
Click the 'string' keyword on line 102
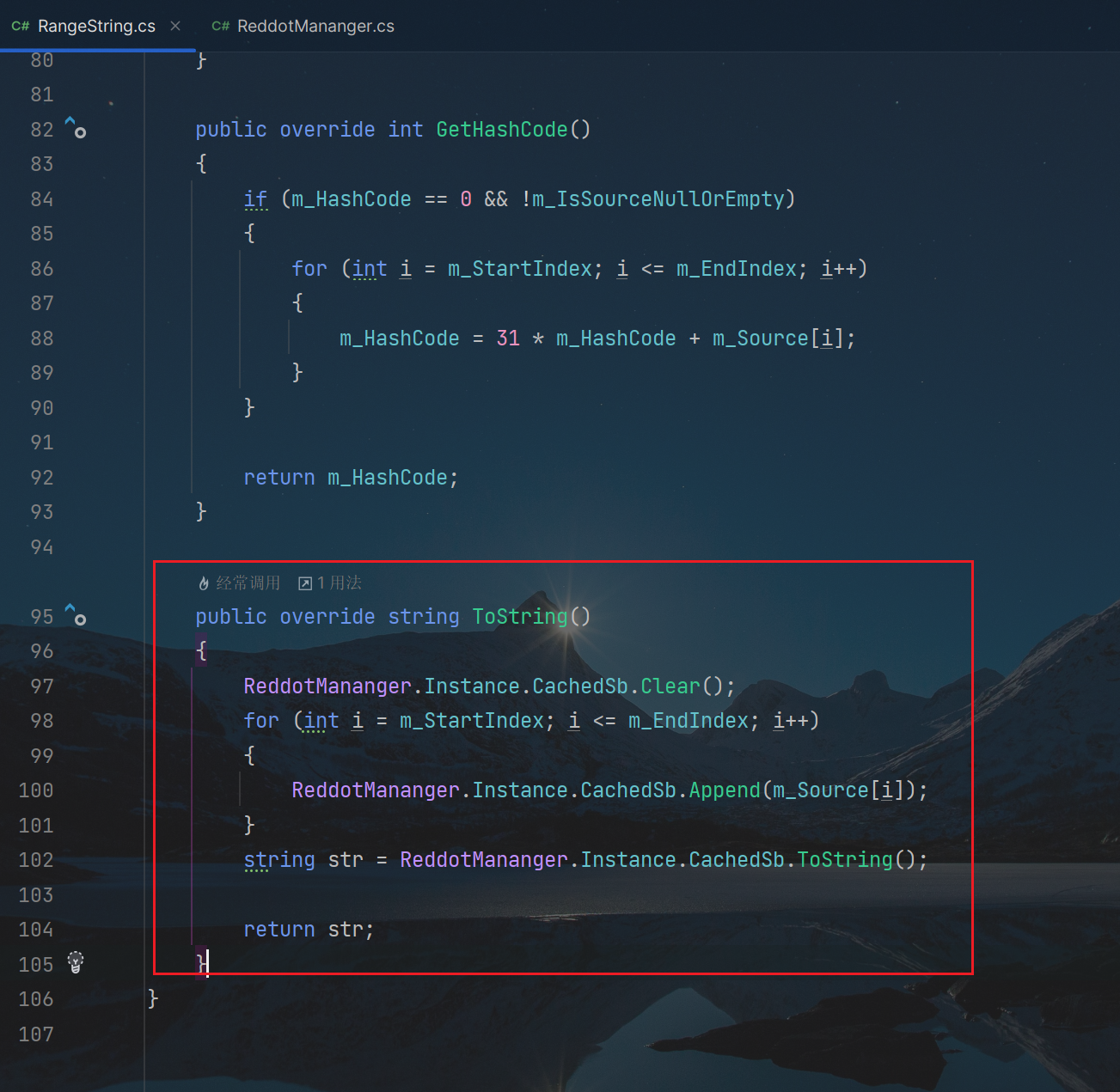279,860
